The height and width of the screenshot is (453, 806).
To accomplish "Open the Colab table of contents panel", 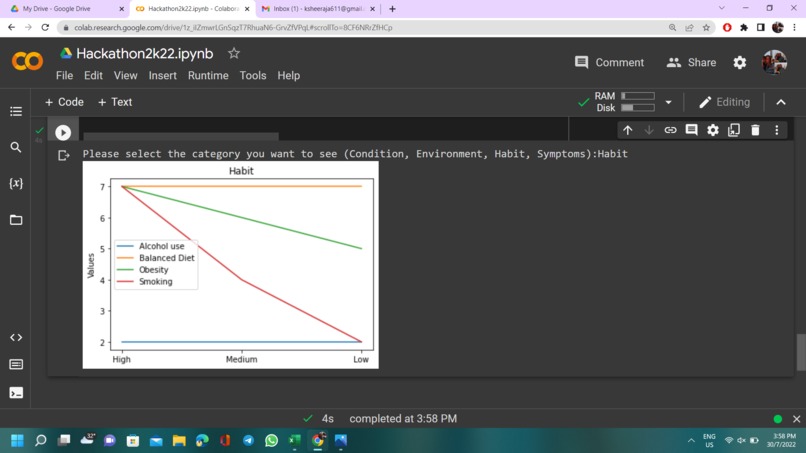I will point(16,111).
